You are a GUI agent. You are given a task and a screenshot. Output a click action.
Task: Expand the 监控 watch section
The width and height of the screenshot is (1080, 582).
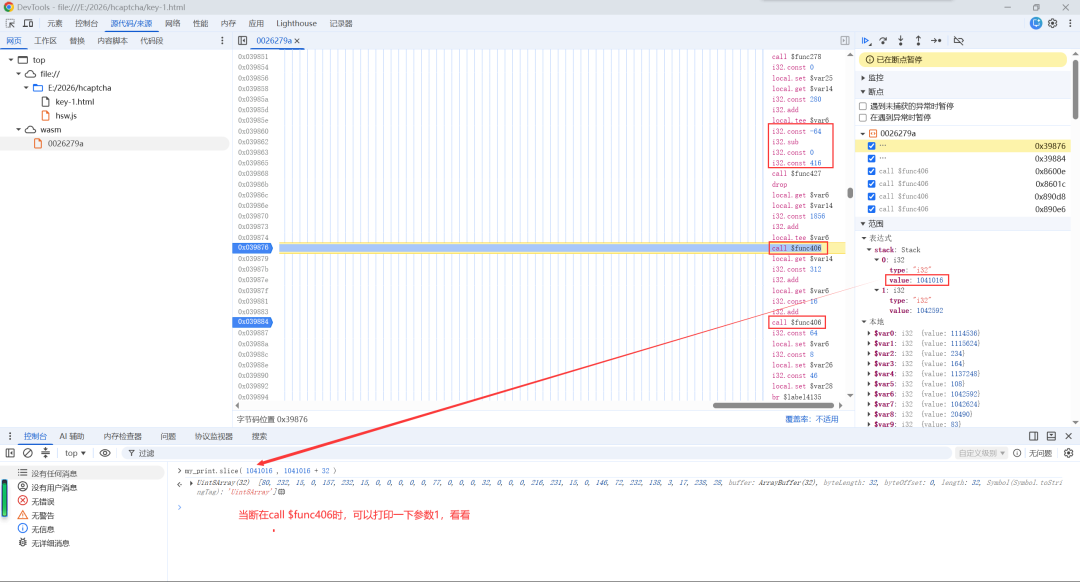863,78
